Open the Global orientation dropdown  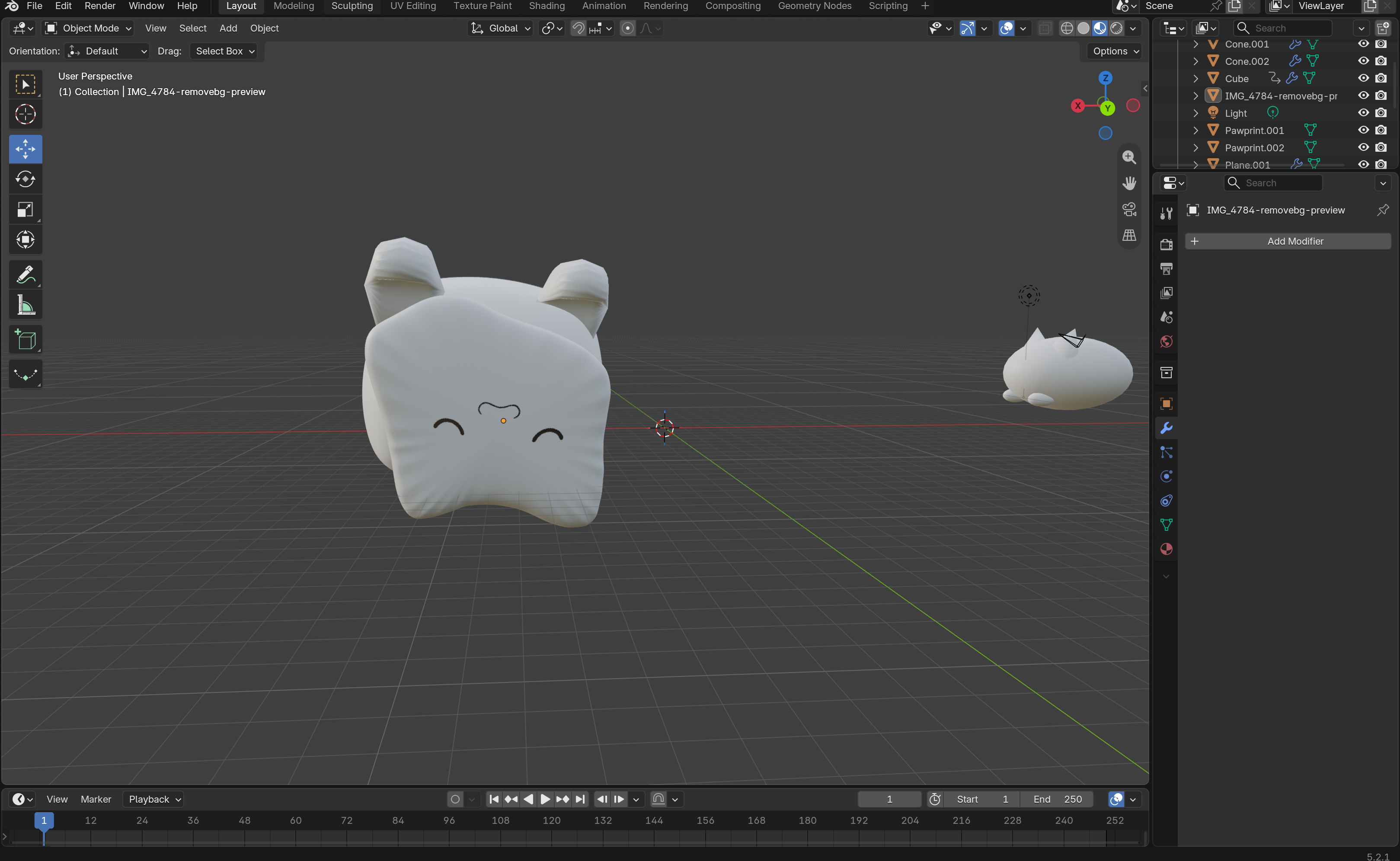[501, 28]
